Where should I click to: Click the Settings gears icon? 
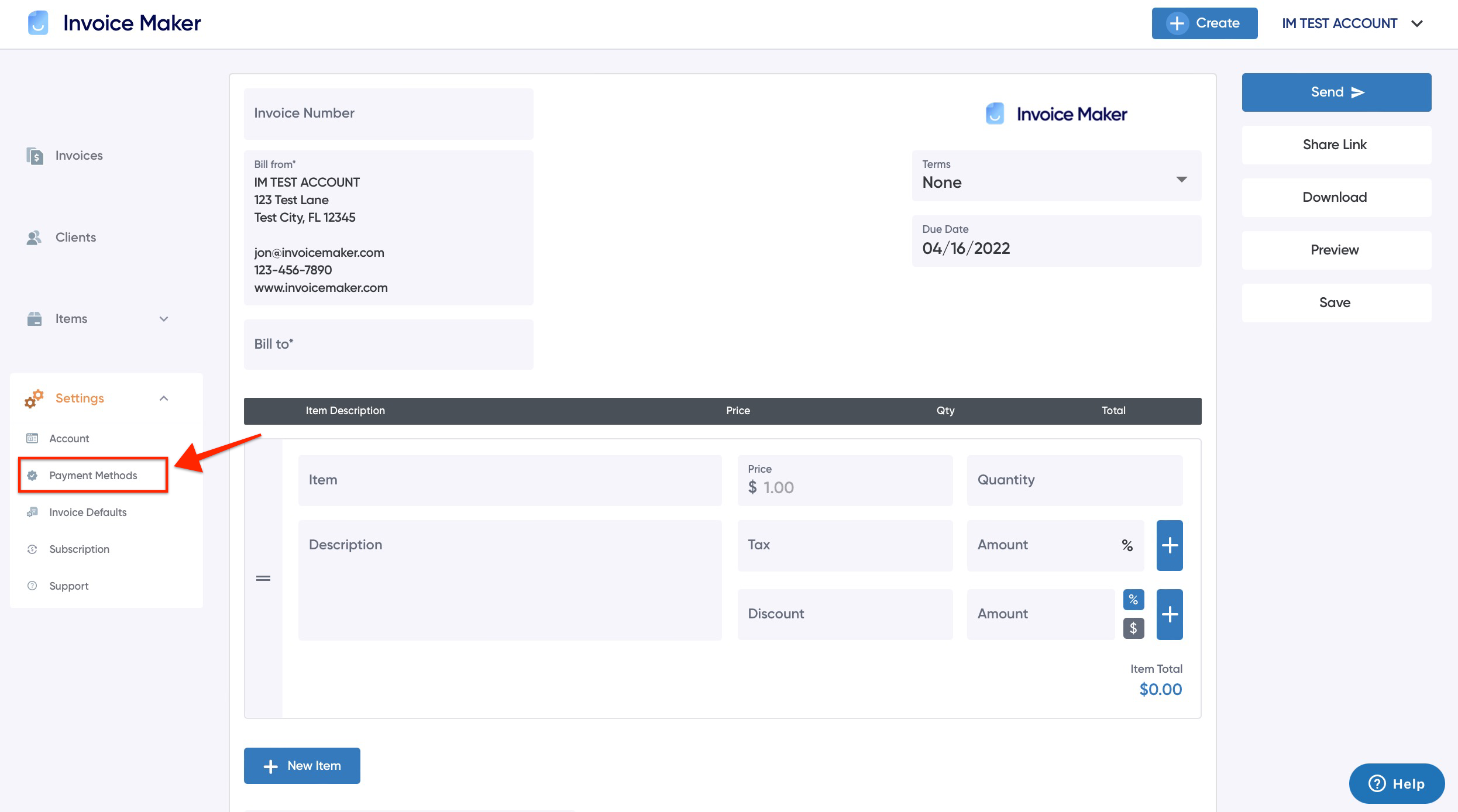pyautogui.click(x=34, y=398)
